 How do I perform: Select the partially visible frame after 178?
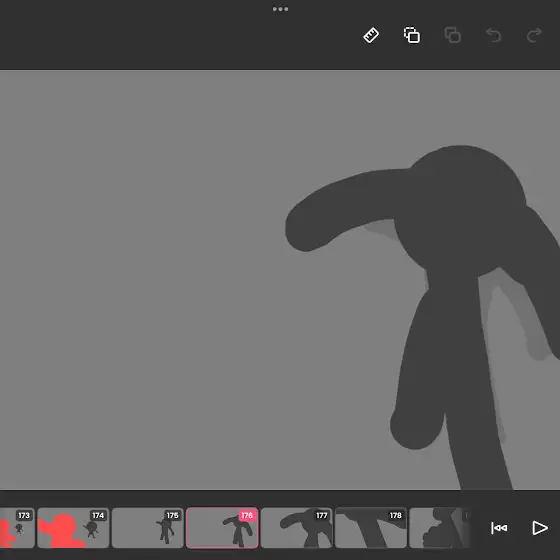[x=439, y=528]
